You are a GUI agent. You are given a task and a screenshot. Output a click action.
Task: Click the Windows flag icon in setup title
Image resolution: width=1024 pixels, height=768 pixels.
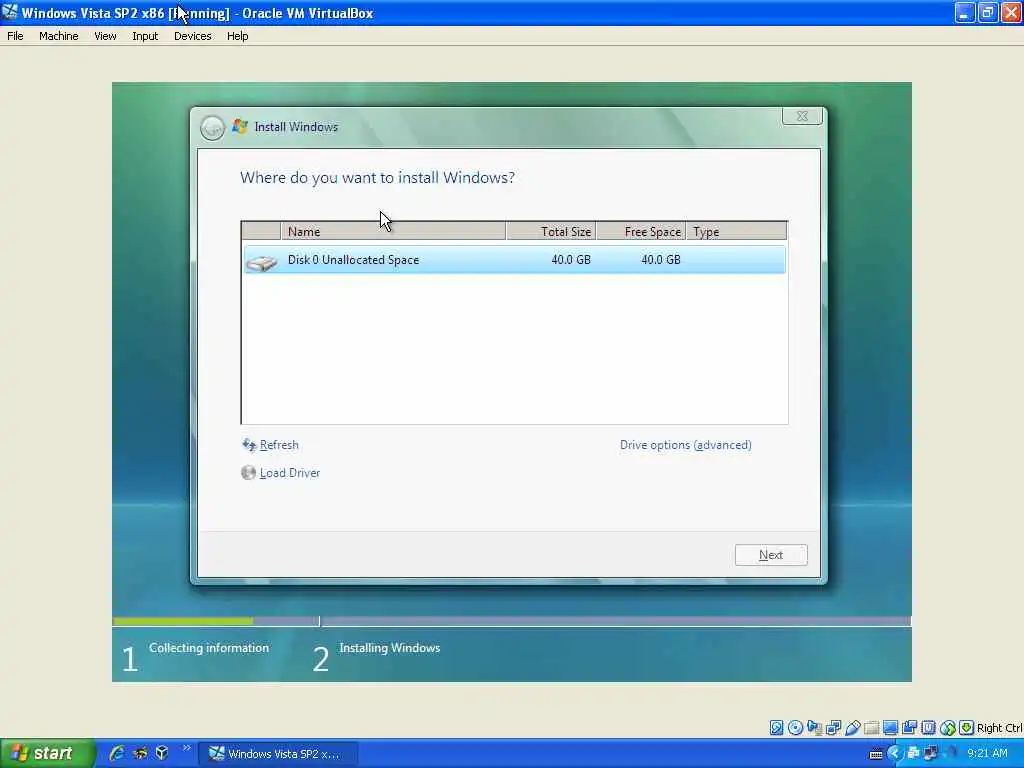240,126
